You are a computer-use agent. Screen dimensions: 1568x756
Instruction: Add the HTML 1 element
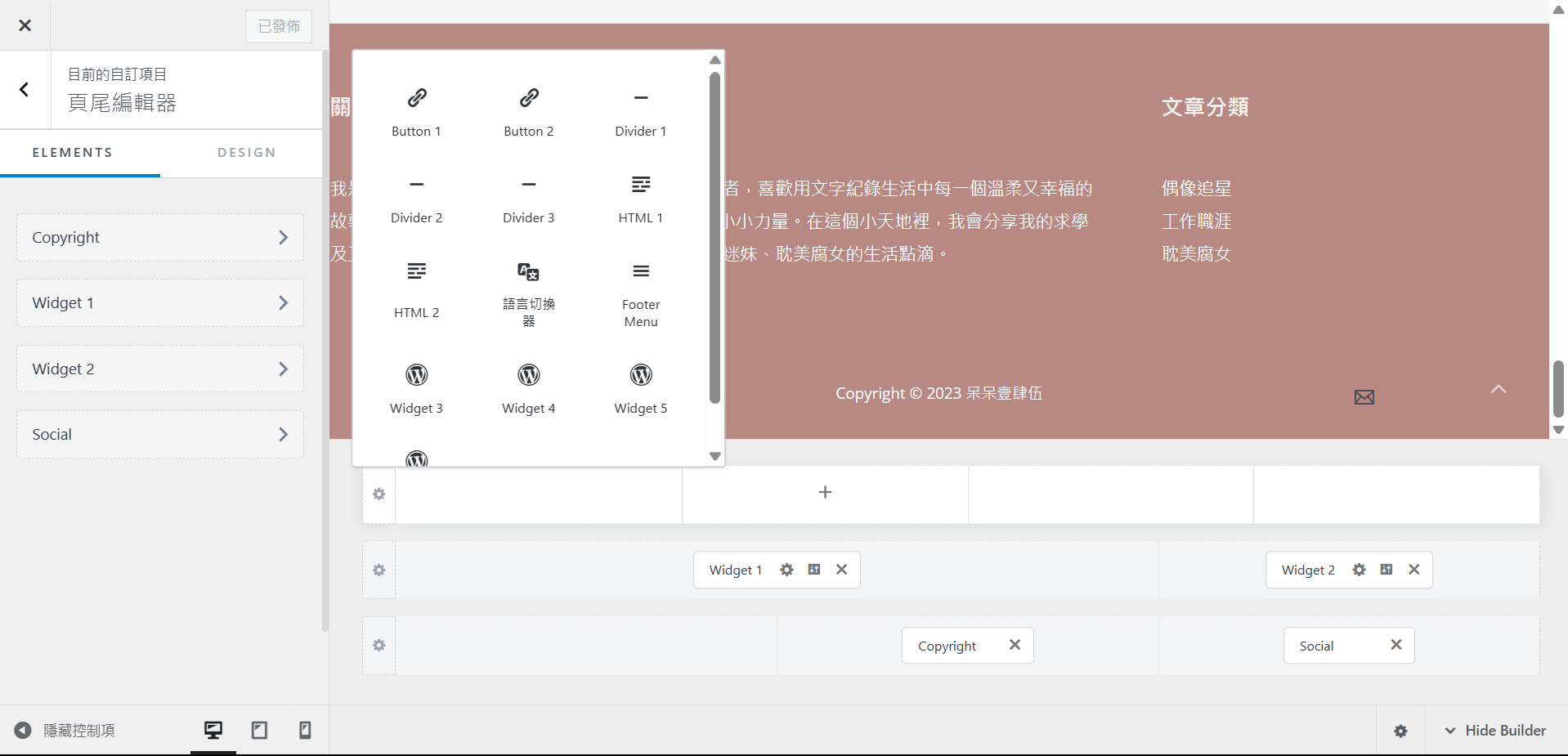[640, 199]
